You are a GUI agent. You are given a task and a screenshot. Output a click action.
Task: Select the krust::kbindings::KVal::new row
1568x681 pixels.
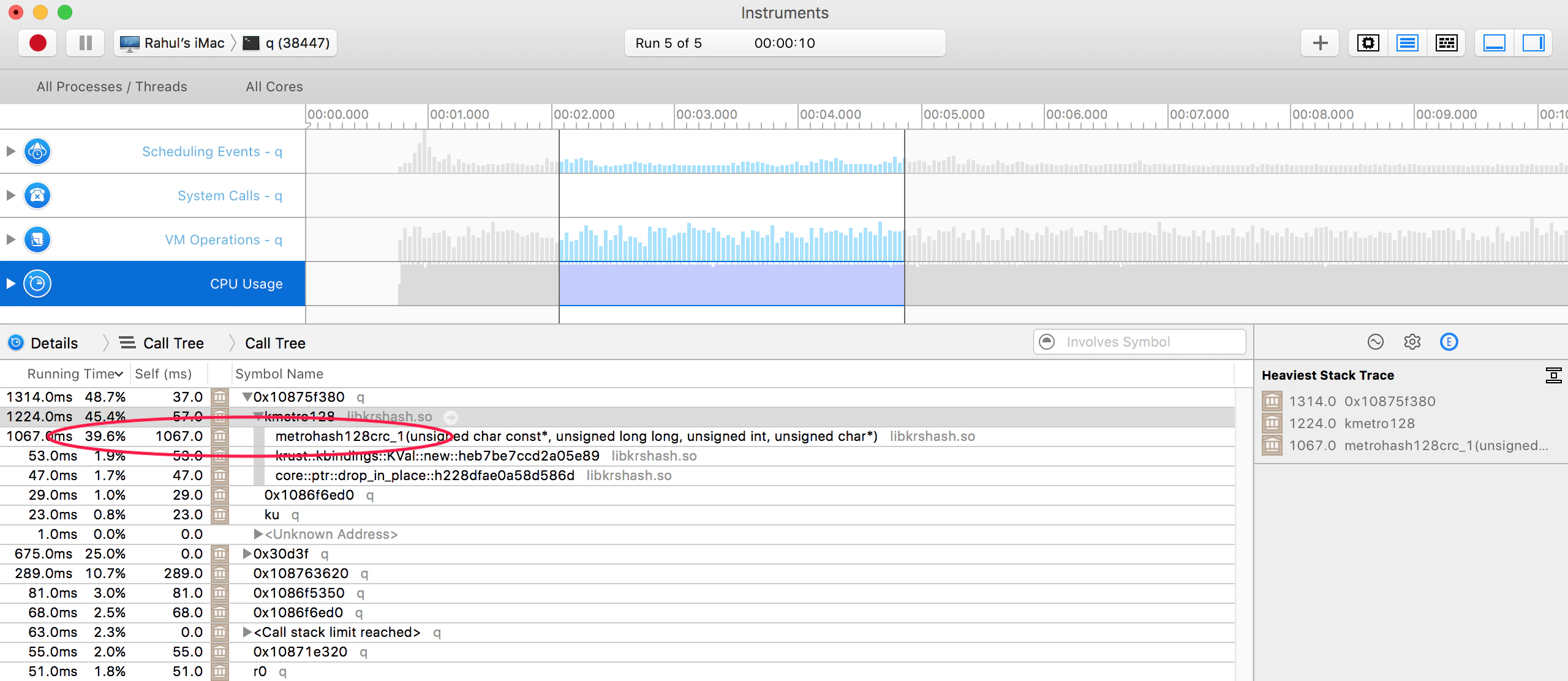[617, 456]
